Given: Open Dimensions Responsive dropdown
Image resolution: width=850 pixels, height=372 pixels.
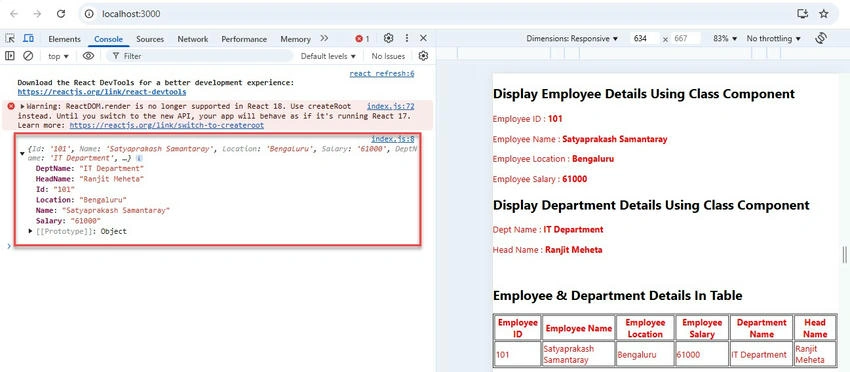Looking at the screenshot, I should (572, 39).
